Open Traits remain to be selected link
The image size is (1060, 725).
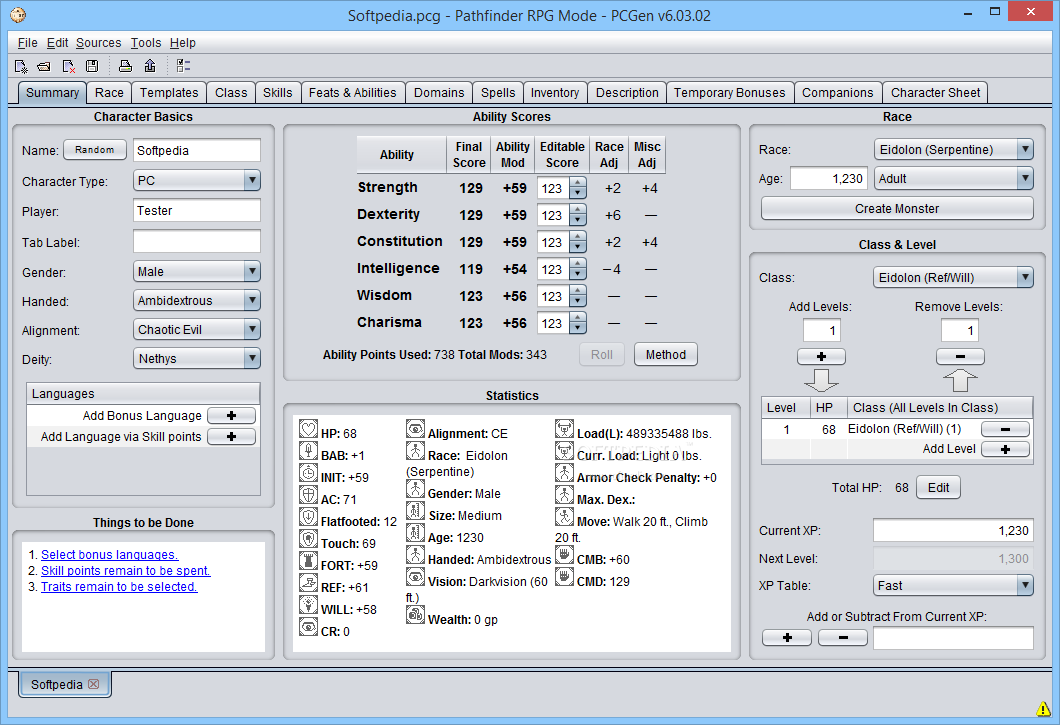[x=119, y=587]
